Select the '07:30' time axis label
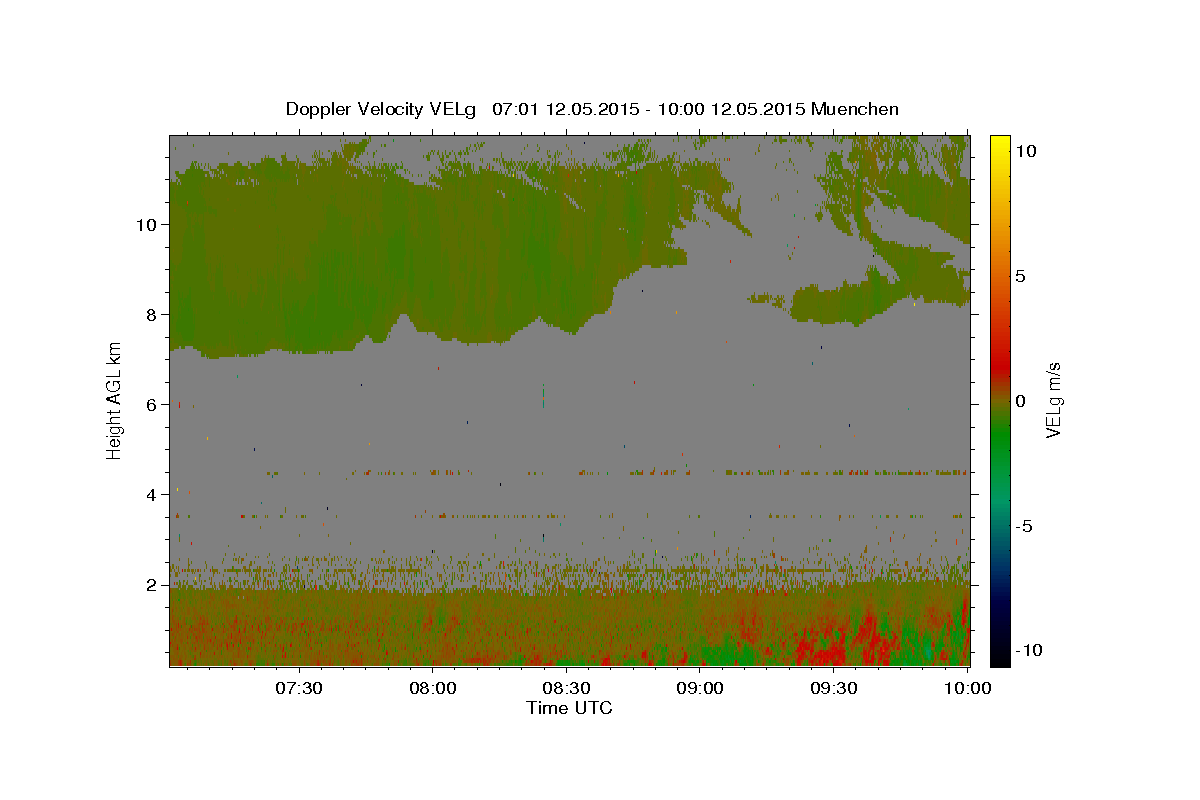This screenshot has width=1200, height=800. coord(298,688)
